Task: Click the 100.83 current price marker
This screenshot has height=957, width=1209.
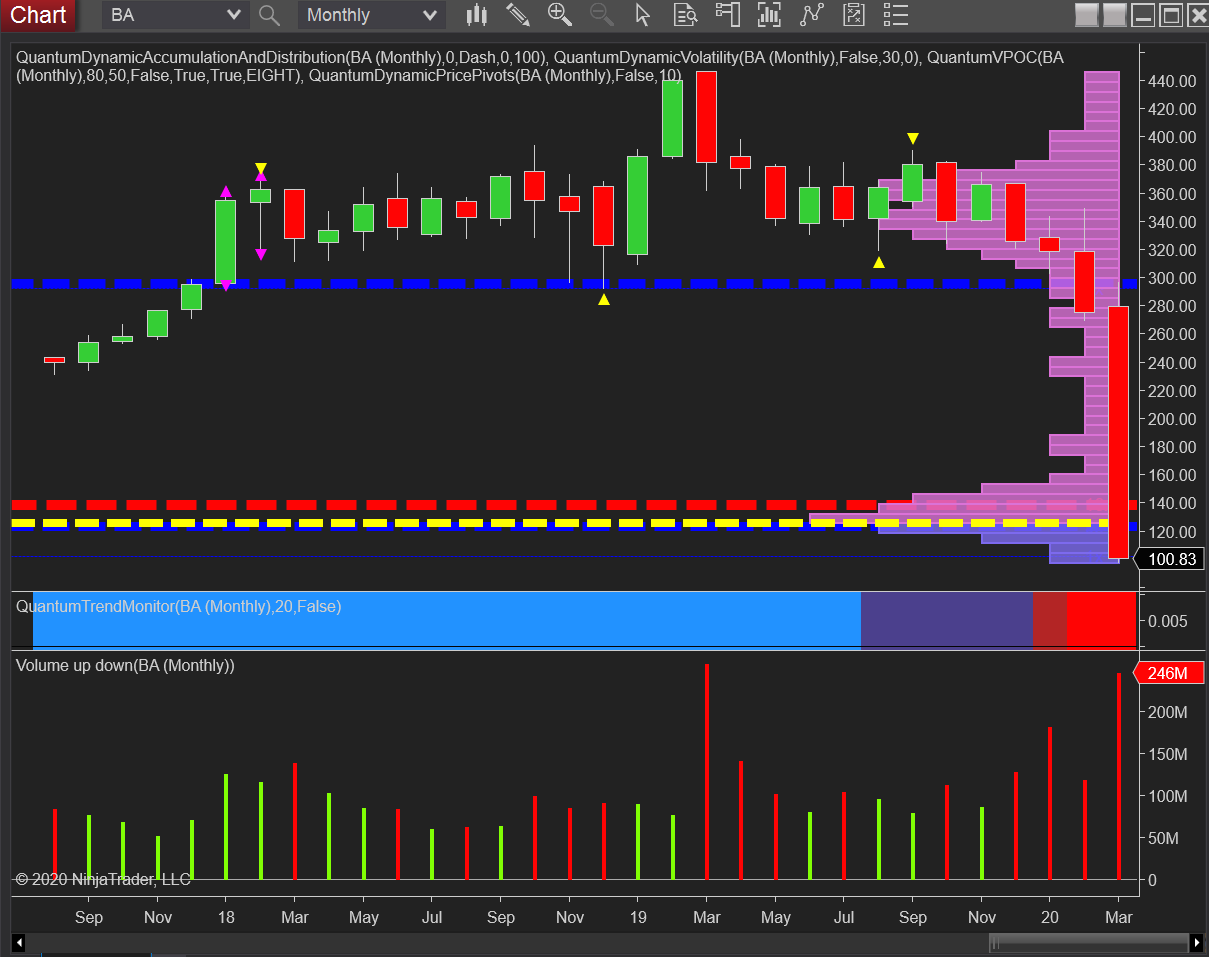Action: [1171, 559]
